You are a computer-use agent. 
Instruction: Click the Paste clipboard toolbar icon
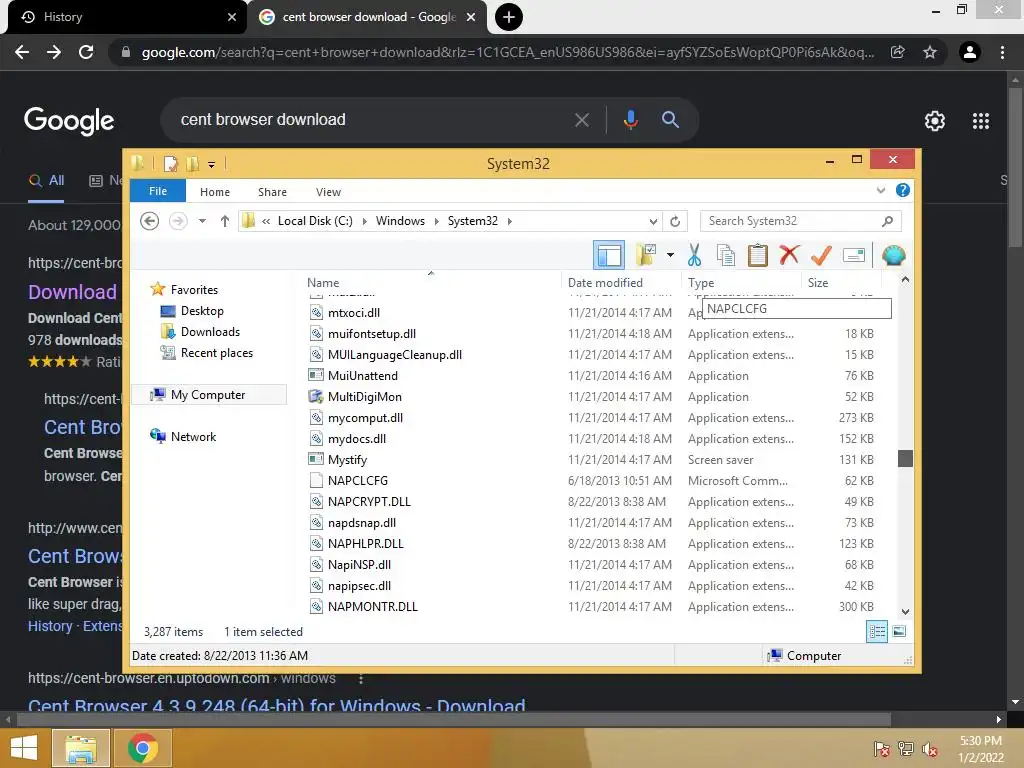click(758, 255)
